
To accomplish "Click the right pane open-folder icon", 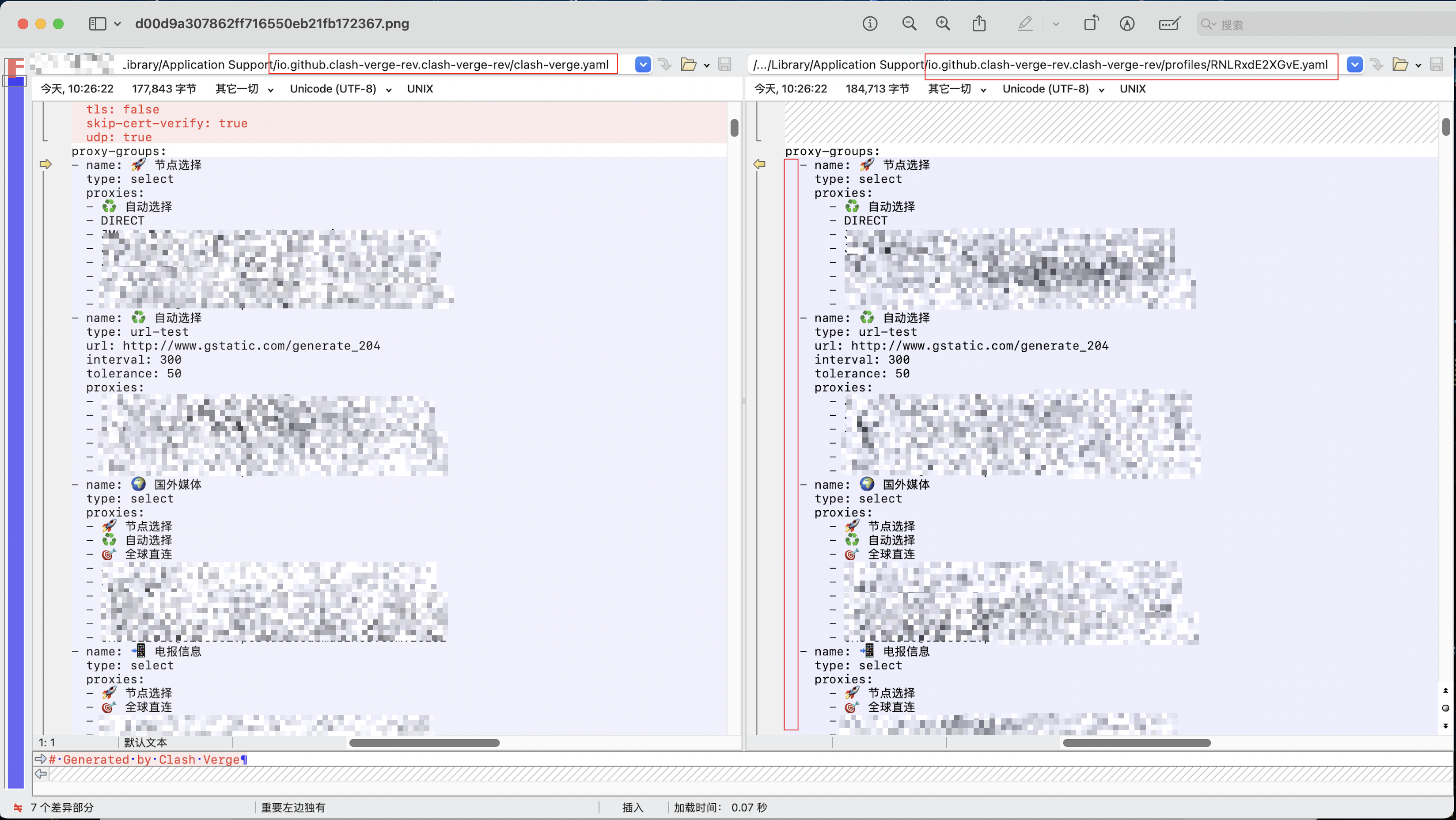I will [x=1399, y=65].
